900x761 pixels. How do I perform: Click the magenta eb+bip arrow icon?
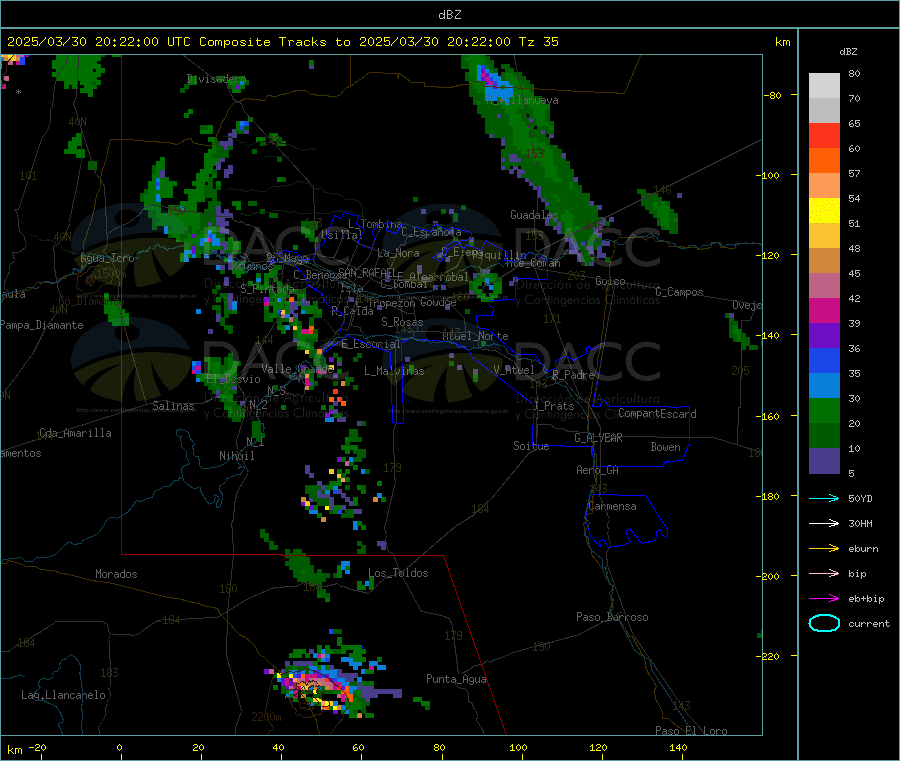click(824, 599)
